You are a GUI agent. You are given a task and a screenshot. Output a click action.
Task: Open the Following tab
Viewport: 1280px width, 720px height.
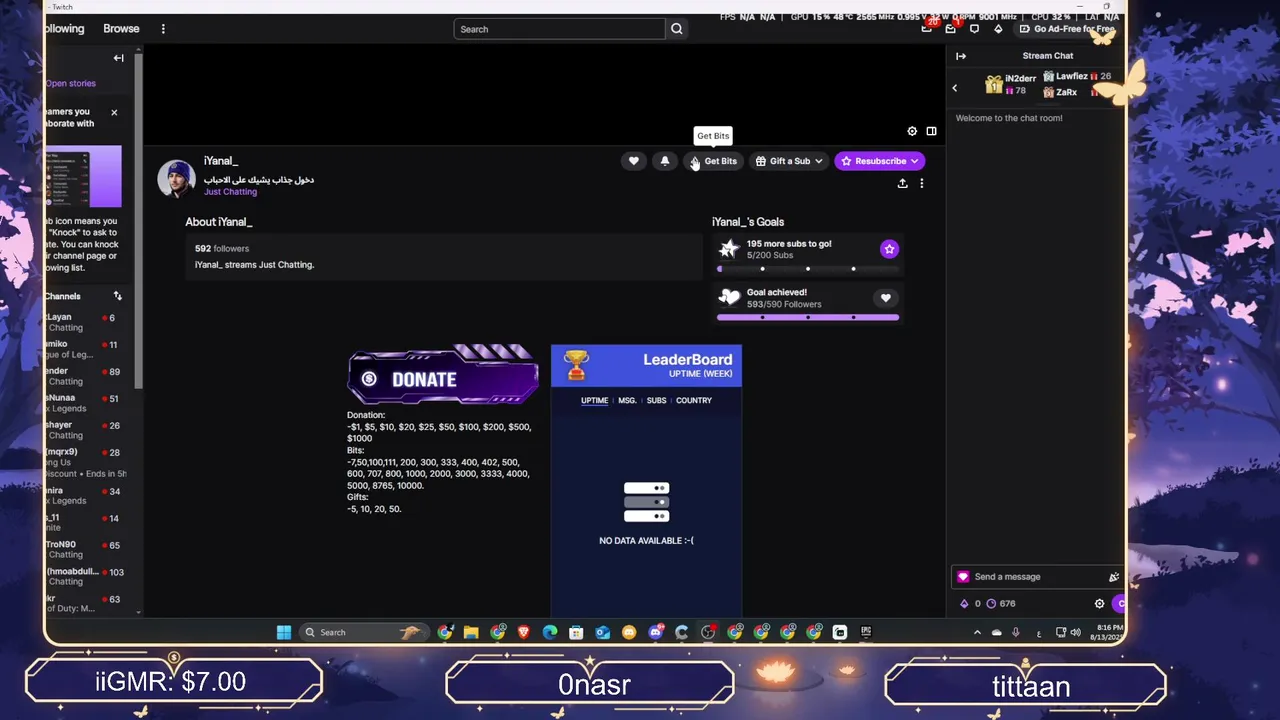click(x=65, y=29)
